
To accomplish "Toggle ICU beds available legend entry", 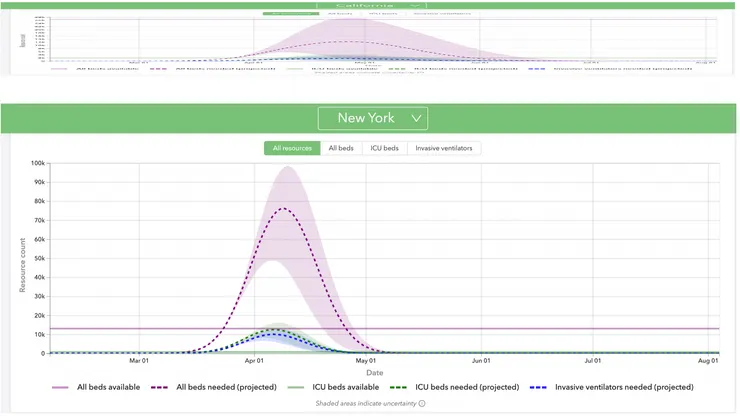I will tap(333, 387).
